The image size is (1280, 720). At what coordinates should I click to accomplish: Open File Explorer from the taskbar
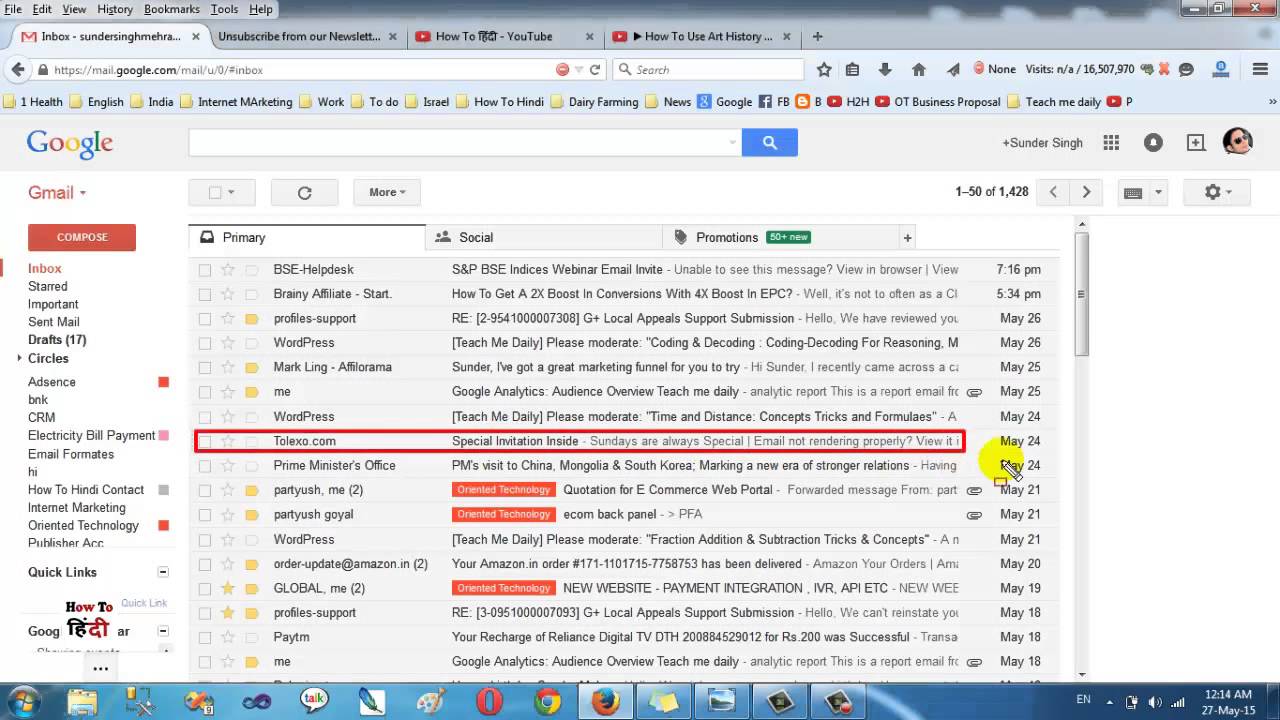coord(82,702)
